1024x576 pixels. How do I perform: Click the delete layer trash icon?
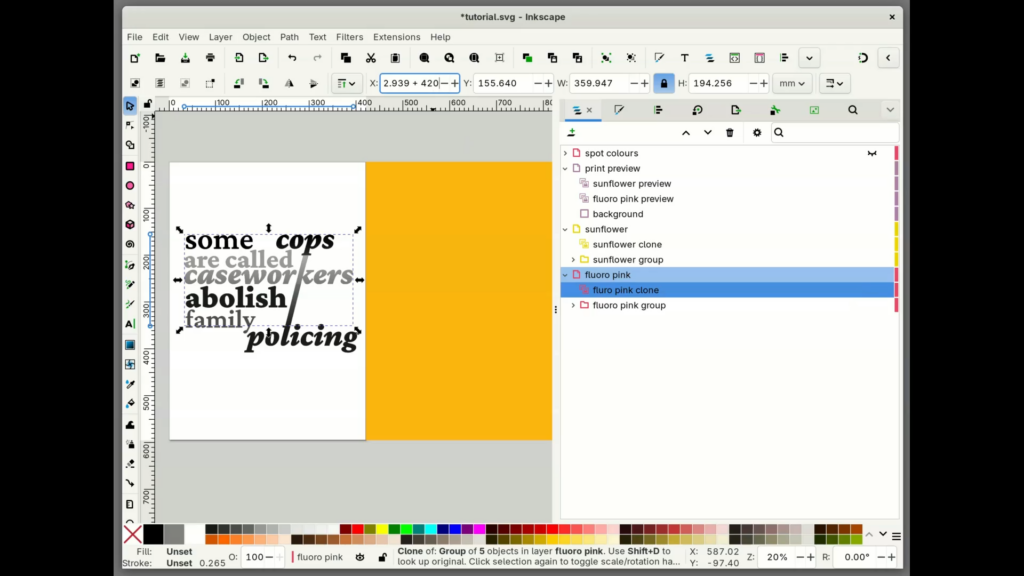[729, 132]
